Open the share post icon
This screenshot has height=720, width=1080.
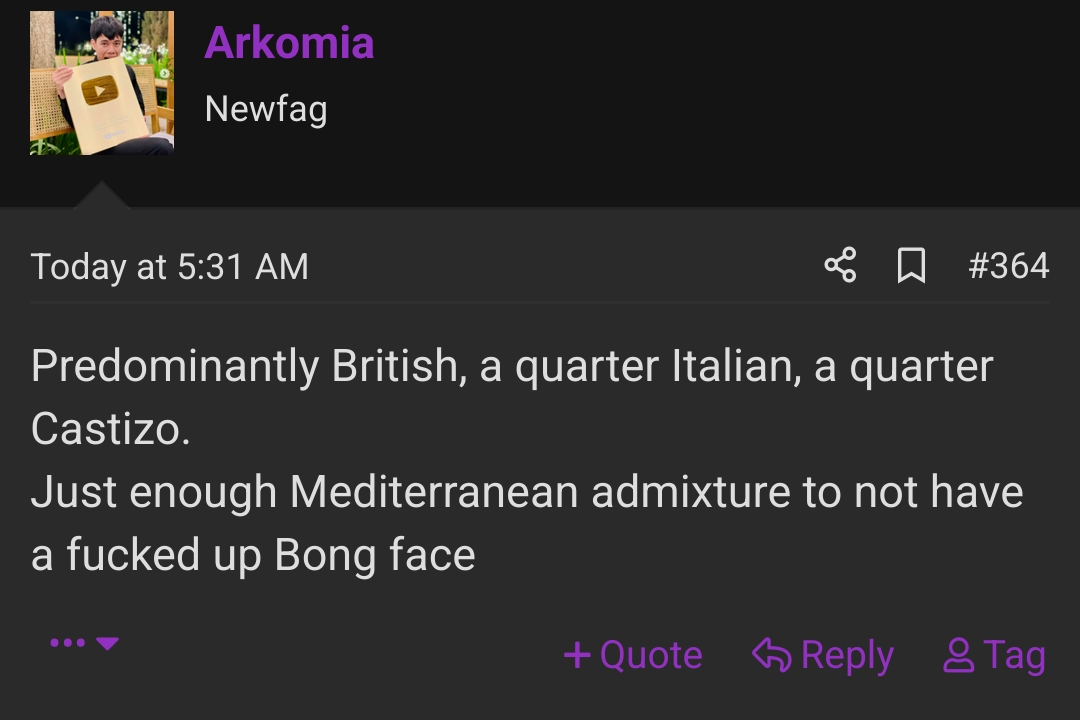pos(840,266)
